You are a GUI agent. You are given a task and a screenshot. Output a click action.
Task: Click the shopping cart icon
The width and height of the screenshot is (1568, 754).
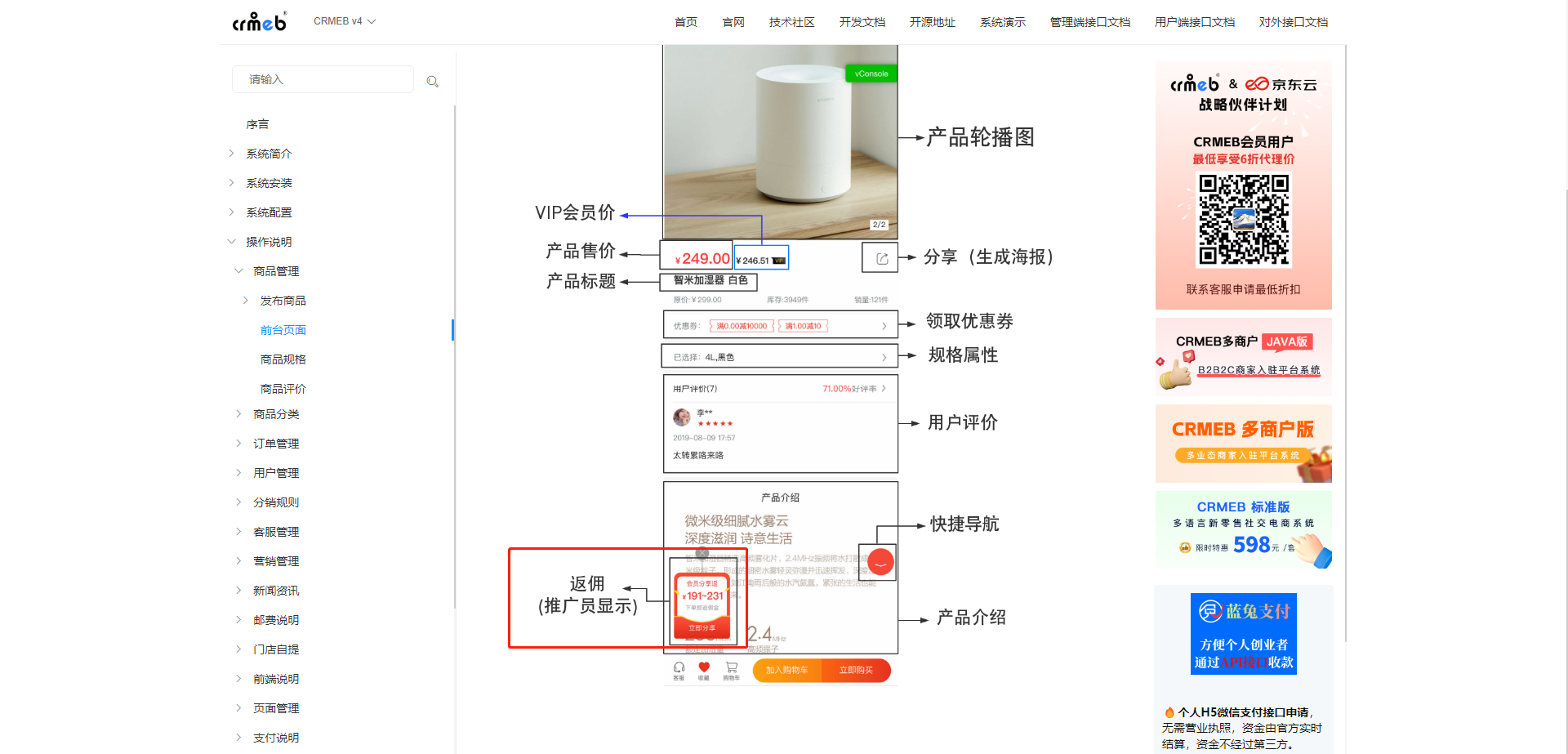click(x=731, y=670)
